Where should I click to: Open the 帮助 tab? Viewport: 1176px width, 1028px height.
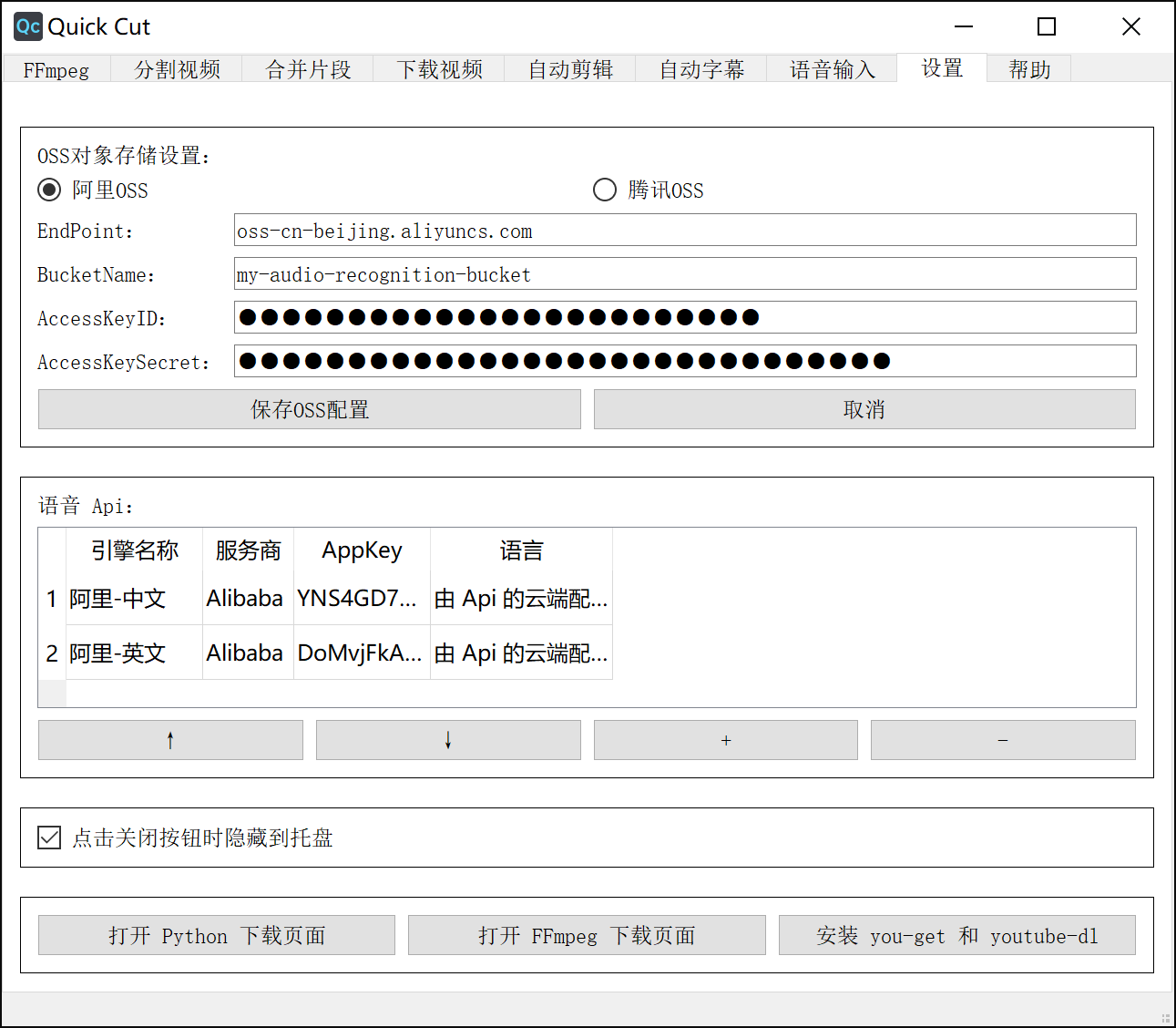(x=1029, y=69)
